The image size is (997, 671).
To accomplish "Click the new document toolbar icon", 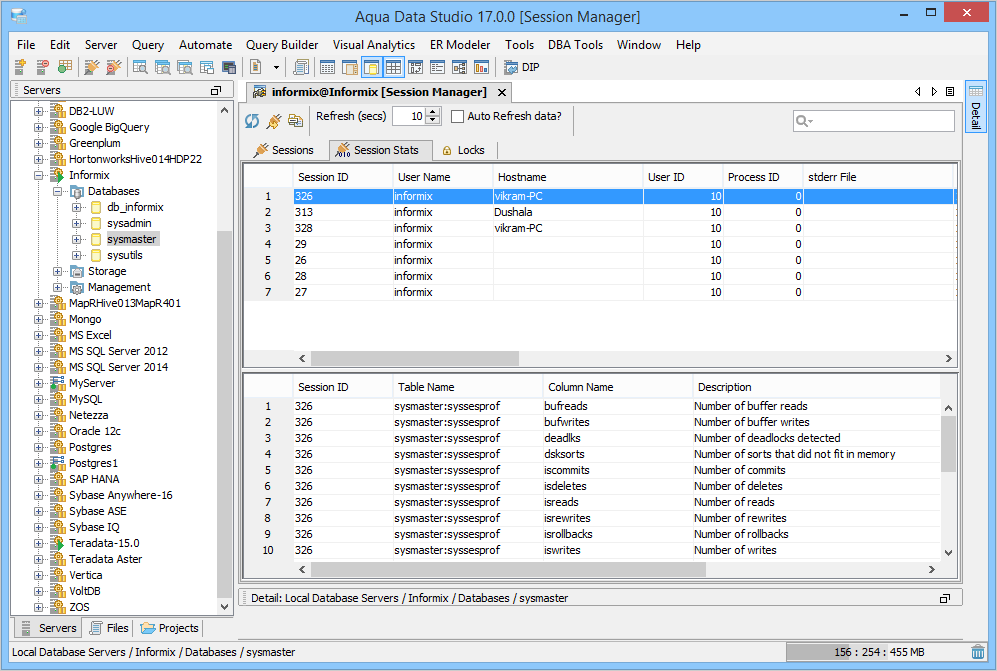I will point(256,67).
